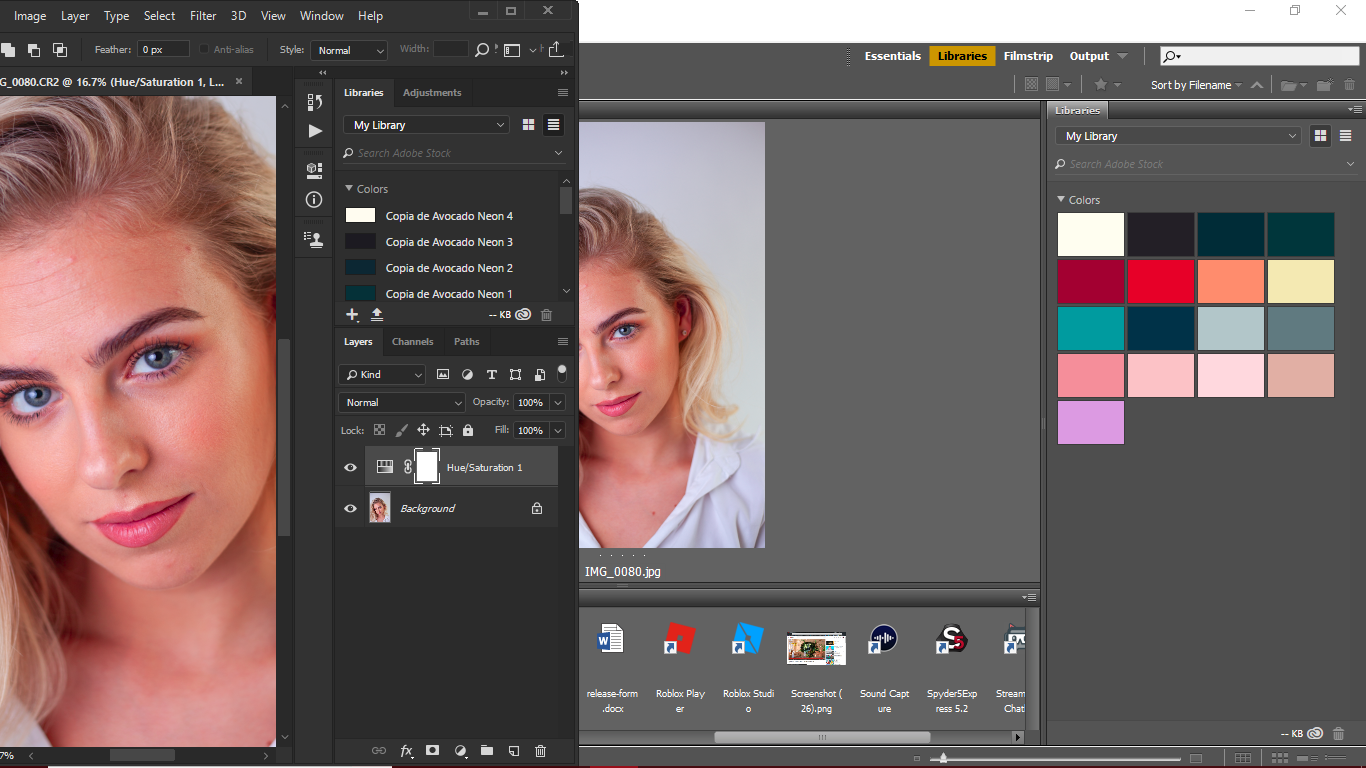This screenshot has width=1366, height=768.
Task: Click the upload icon in Photoshop Libraries panel
Action: [x=377, y=314]
